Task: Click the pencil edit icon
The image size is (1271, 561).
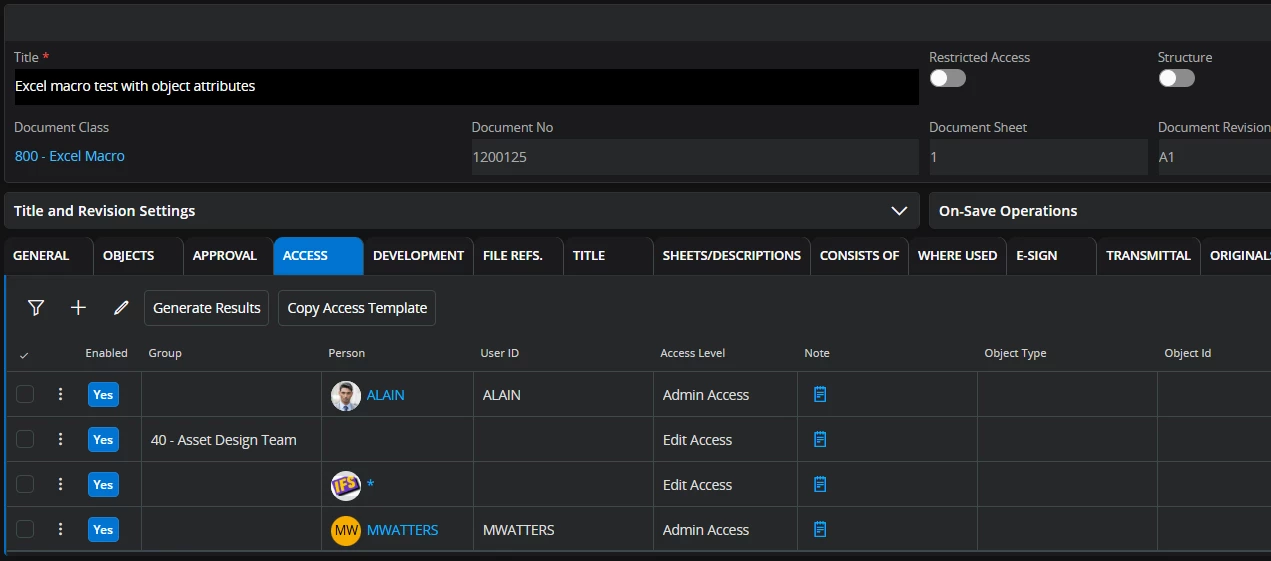Action: (121, 308)
